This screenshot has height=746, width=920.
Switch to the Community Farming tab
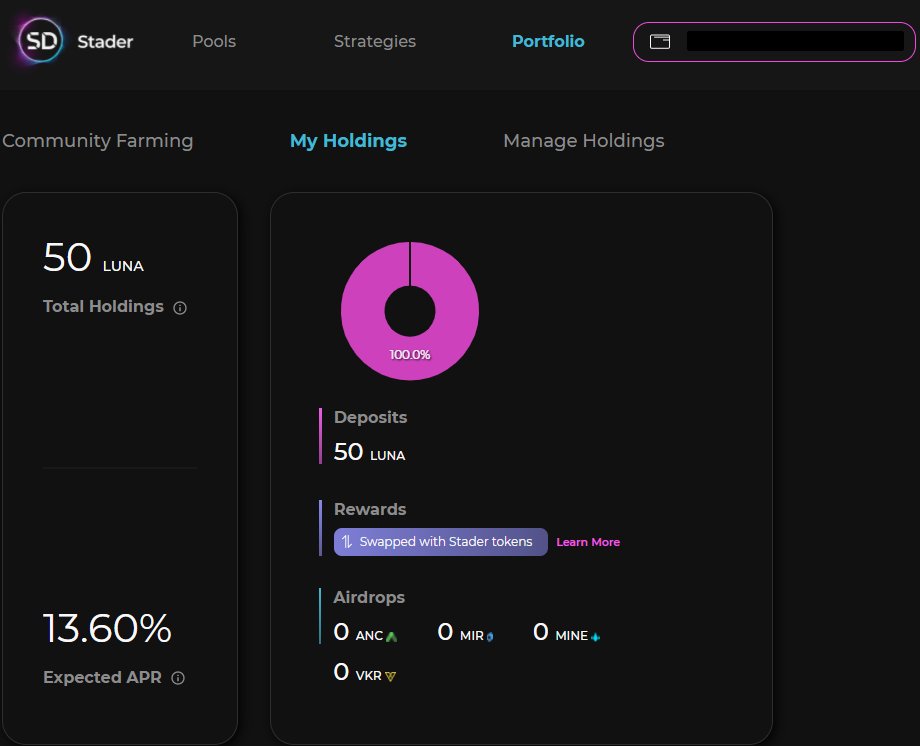[98, 141]
